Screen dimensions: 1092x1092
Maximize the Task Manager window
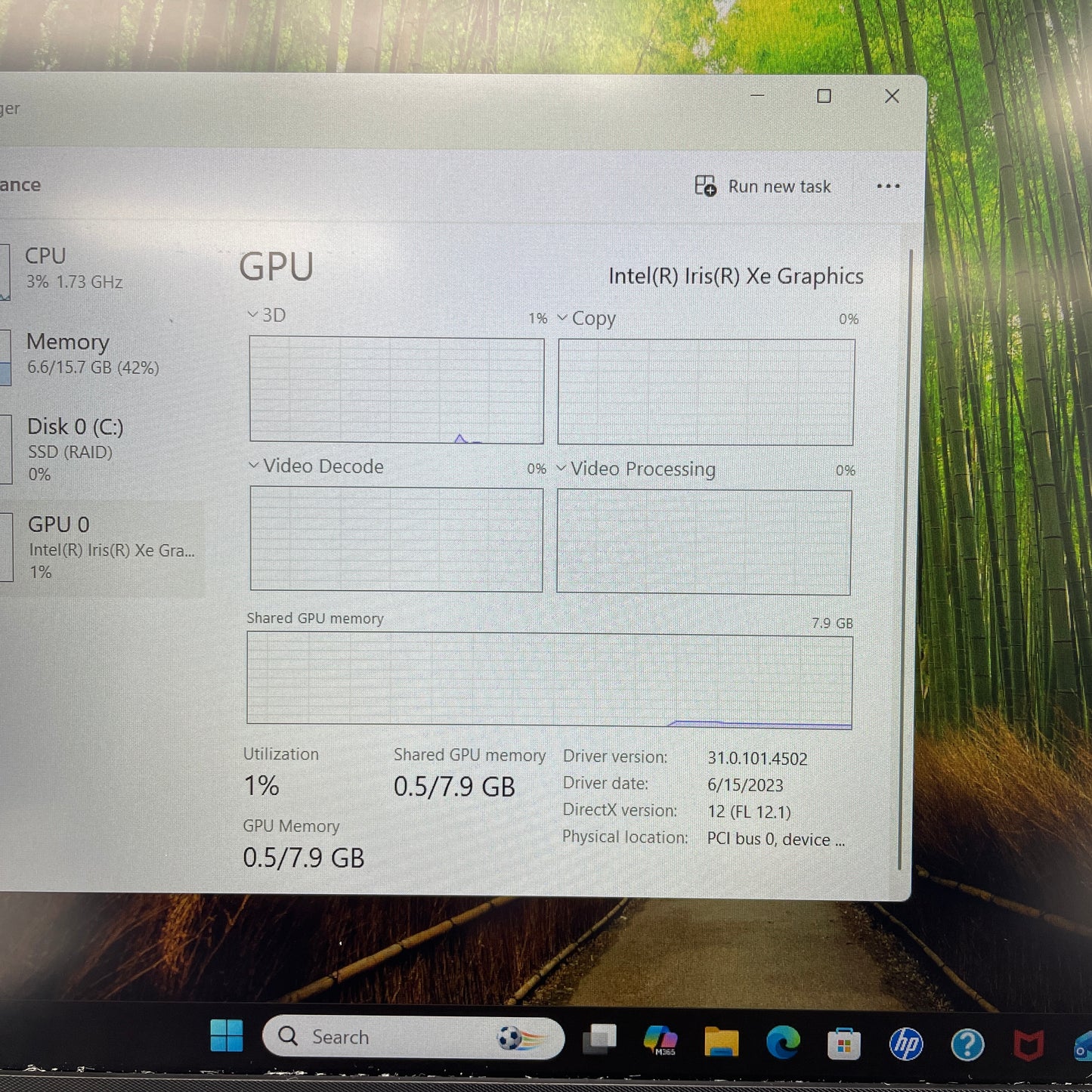(x=824, y=96)
